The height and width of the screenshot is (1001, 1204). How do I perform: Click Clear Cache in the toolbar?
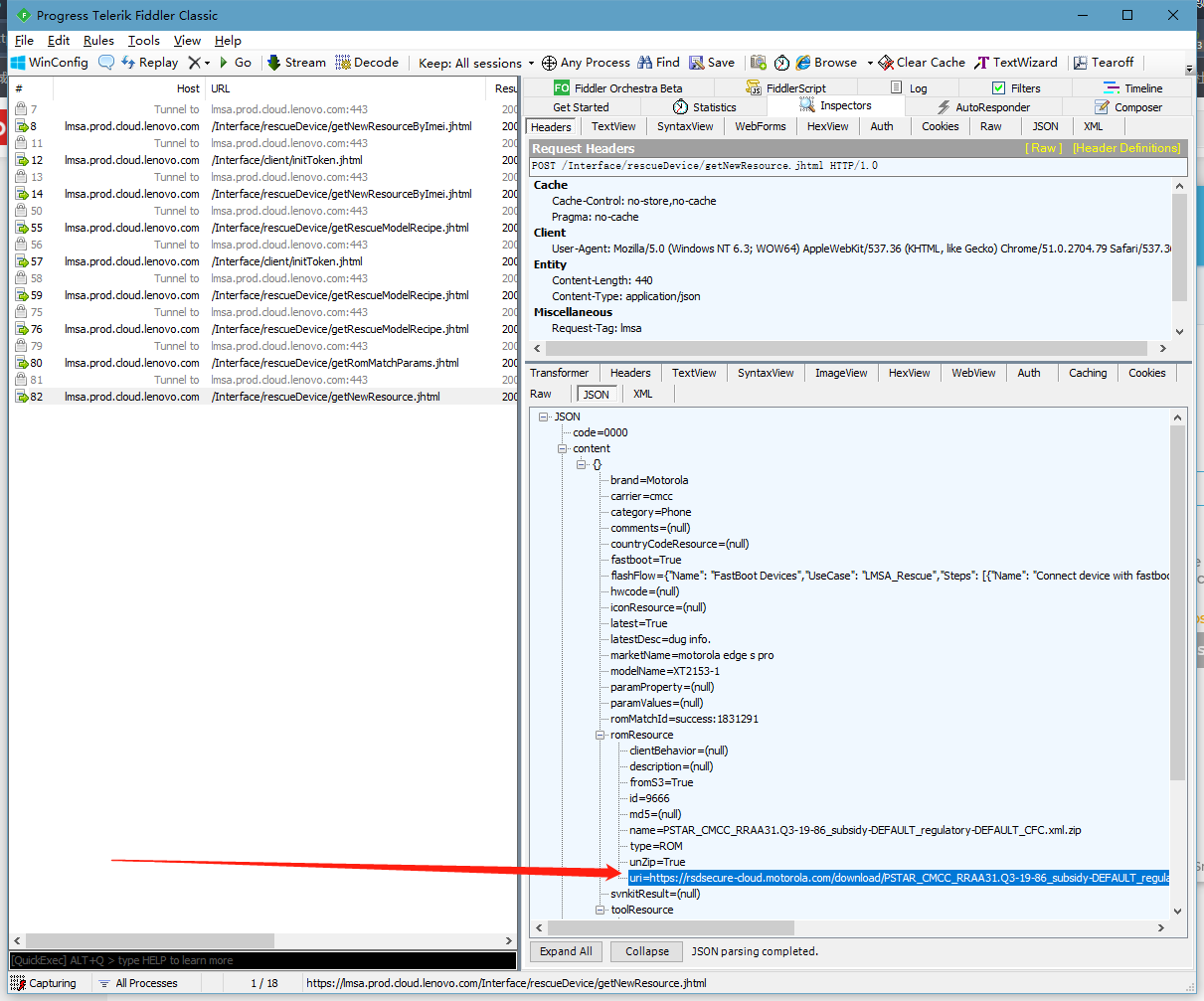tap(922, 62)
